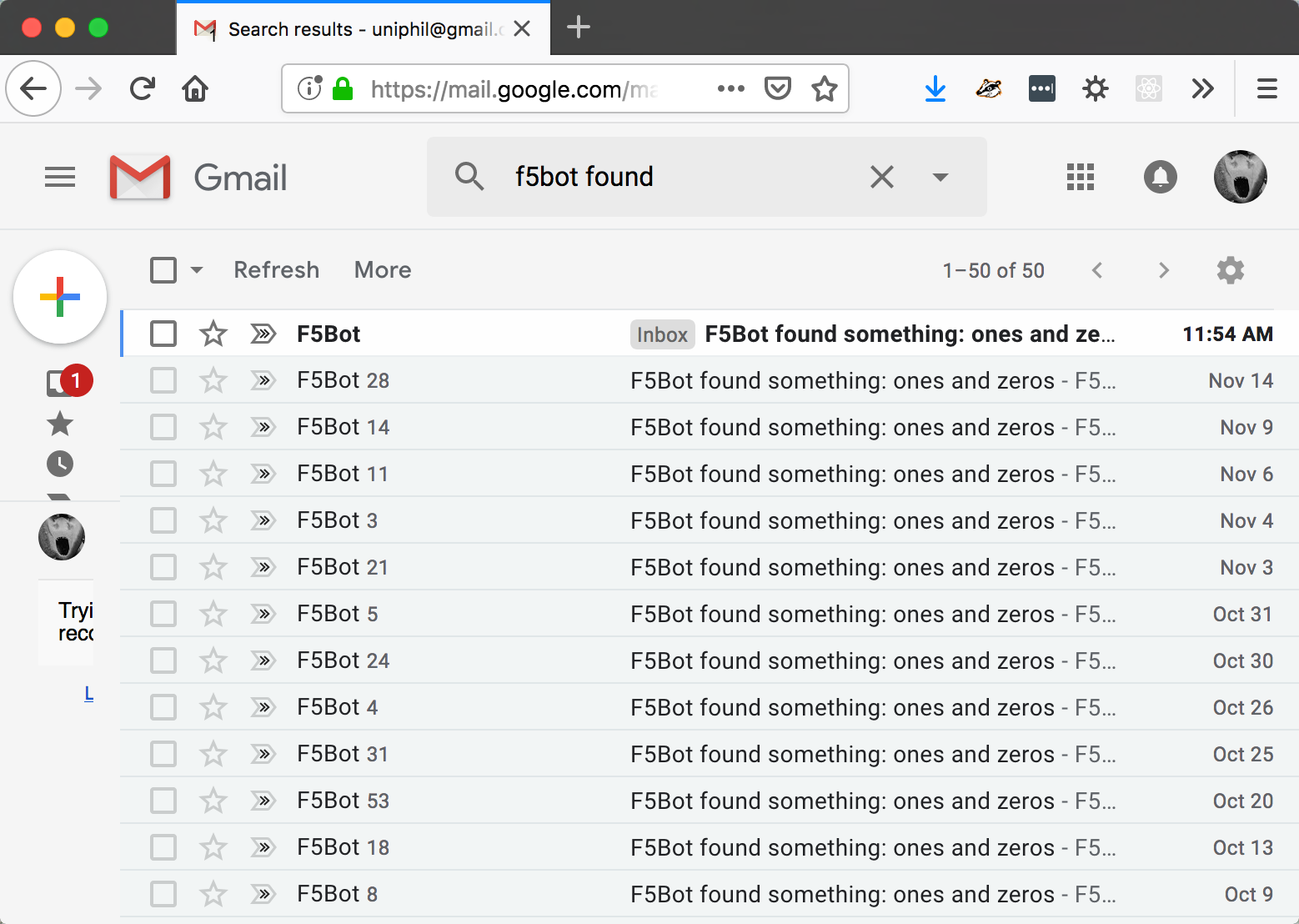Screen dimensions: 1299x924
Task: Open the F5Bot 31 thread from Oct 25
Action: coord(710,754)
